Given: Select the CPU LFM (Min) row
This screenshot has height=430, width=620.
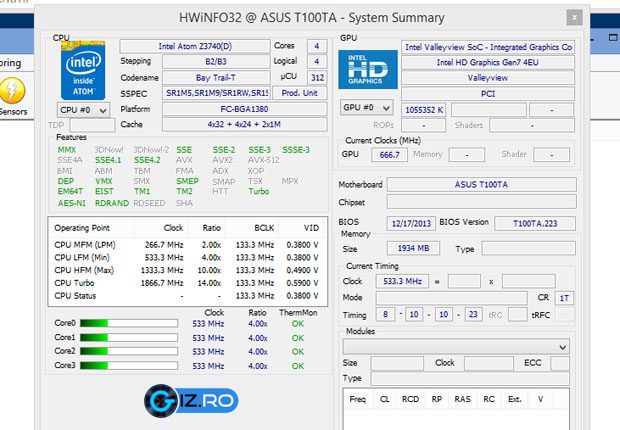Looking at the screenshot, I should point(187,258).
